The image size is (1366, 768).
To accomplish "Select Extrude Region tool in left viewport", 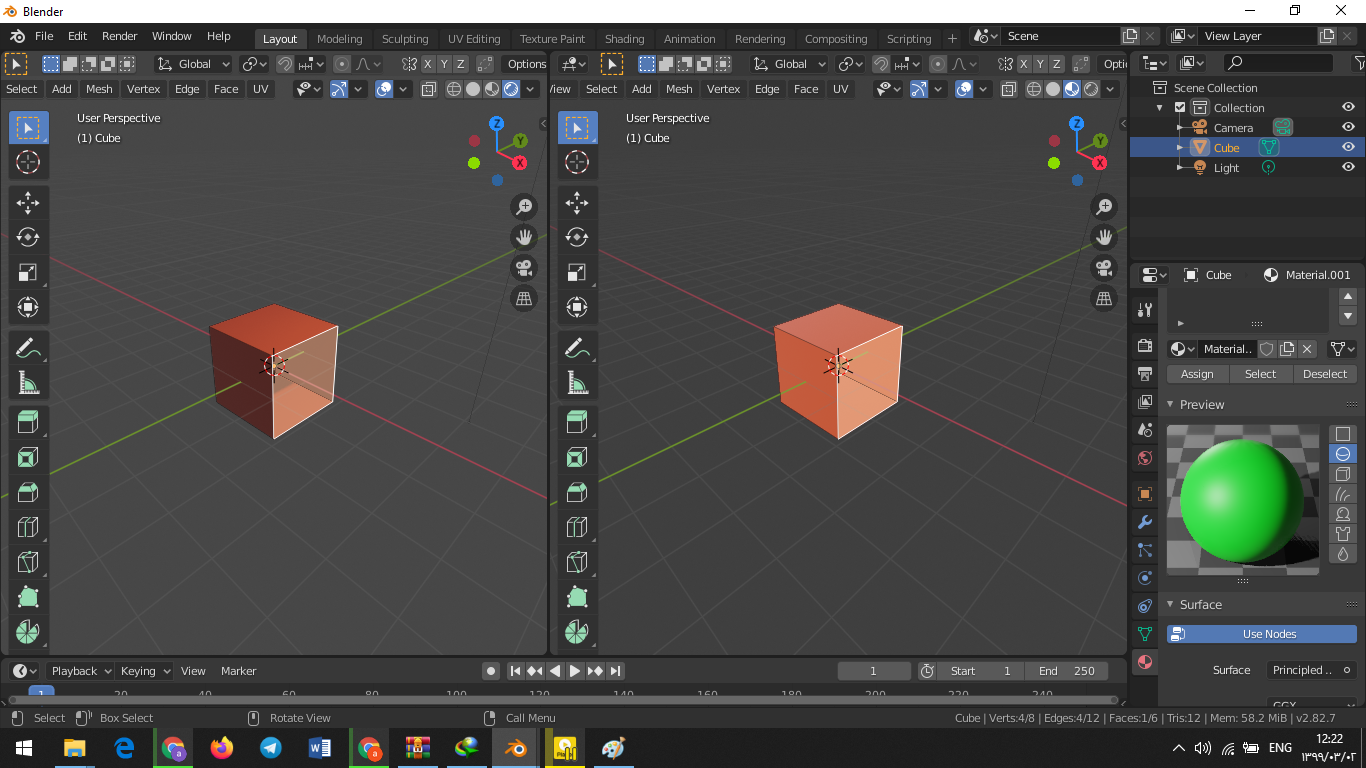I will (28, 422).
